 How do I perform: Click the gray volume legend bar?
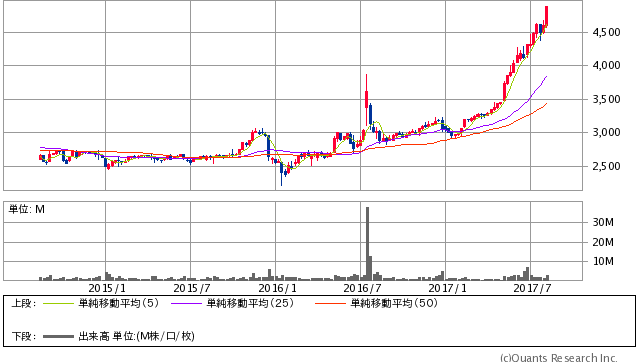(58, 336)
